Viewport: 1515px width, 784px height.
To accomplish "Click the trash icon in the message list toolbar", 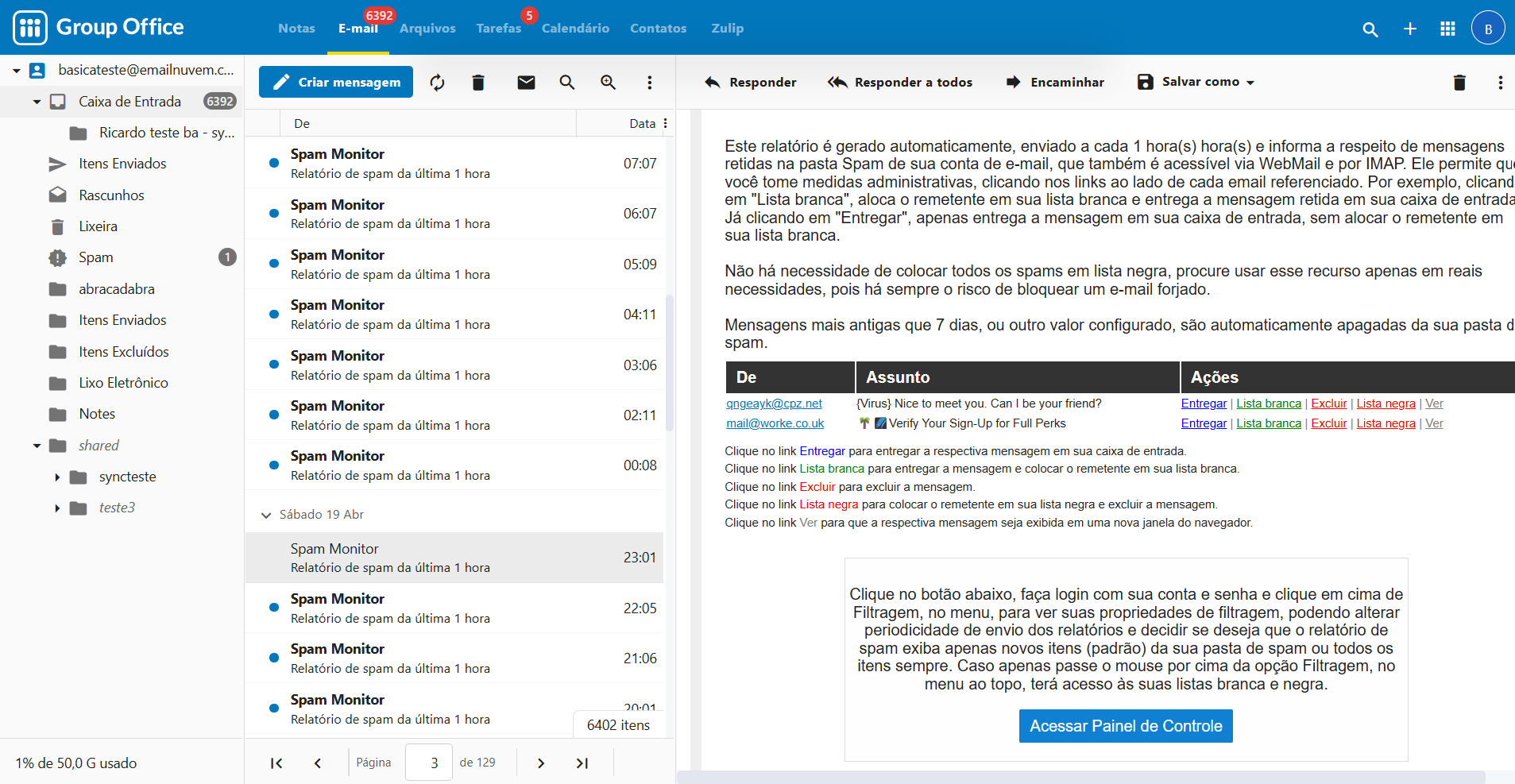I will coord(478,83).
